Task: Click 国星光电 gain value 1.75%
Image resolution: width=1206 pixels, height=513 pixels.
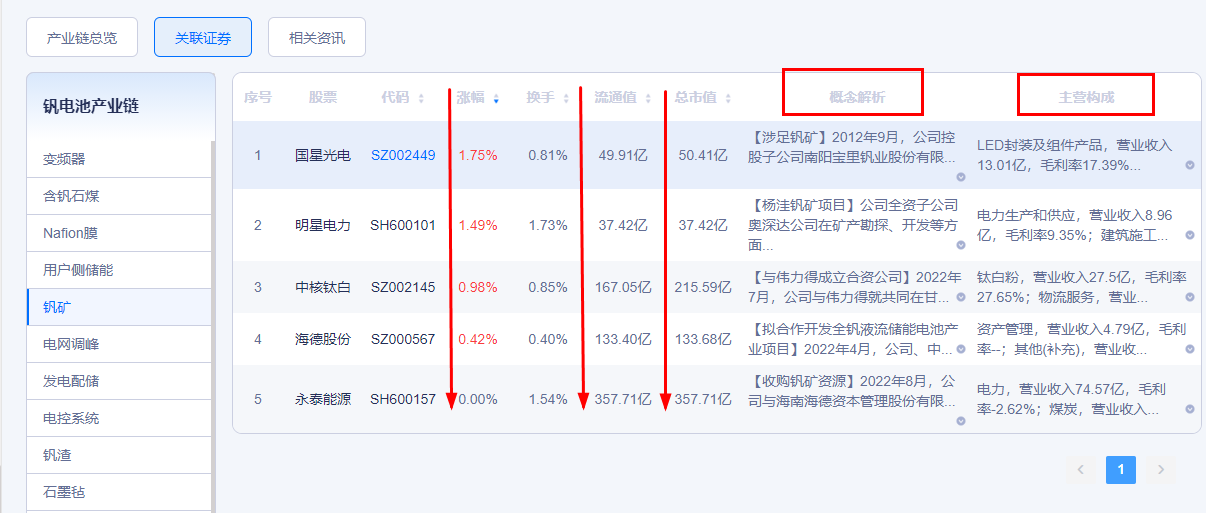Action: [478, 155]
